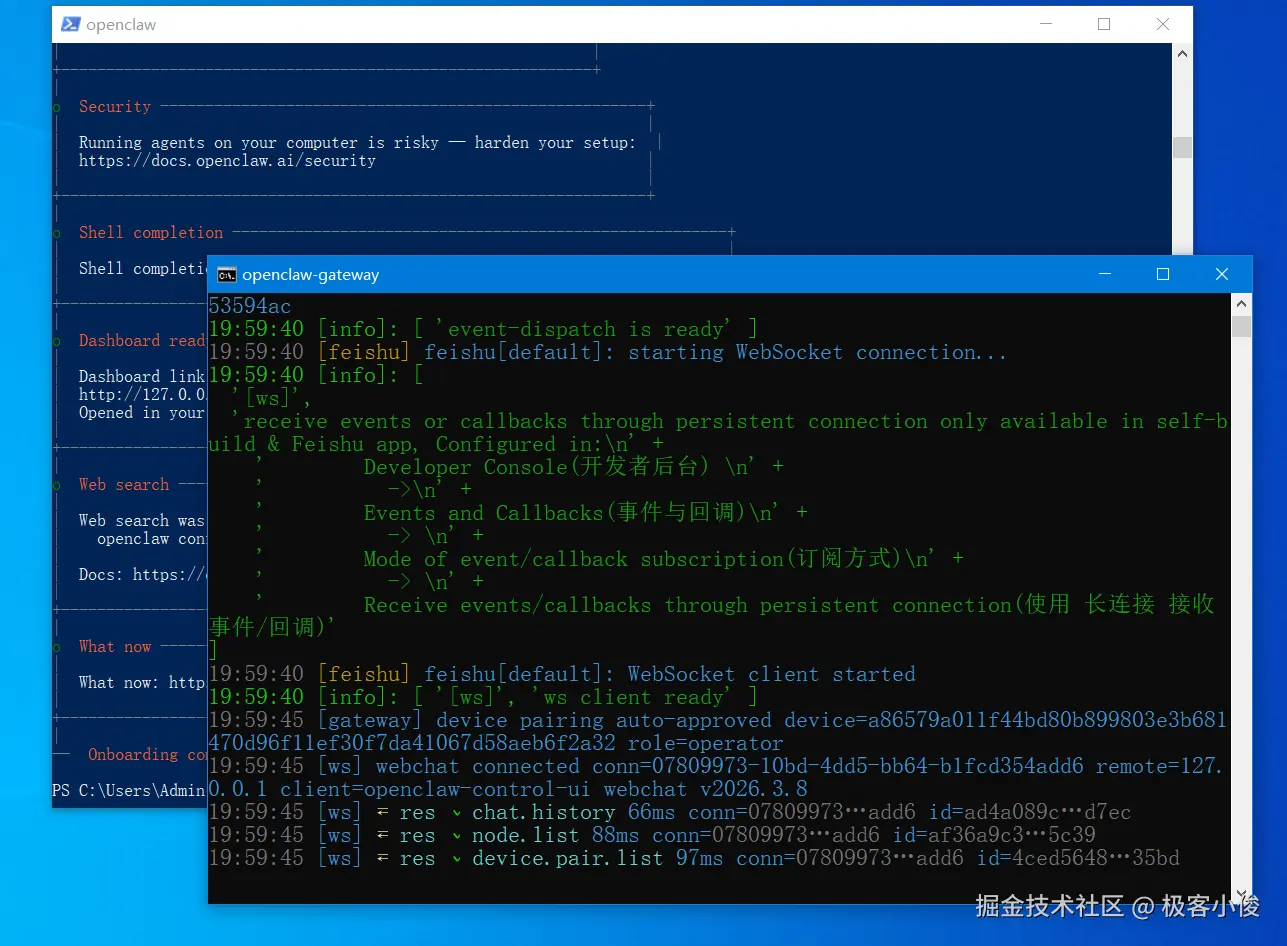The image size is (1287, 946).
Task: Click the scroll-down arrow in the openclaw-gateway window
Action: pyautogui.click(x=1242, y=894)
